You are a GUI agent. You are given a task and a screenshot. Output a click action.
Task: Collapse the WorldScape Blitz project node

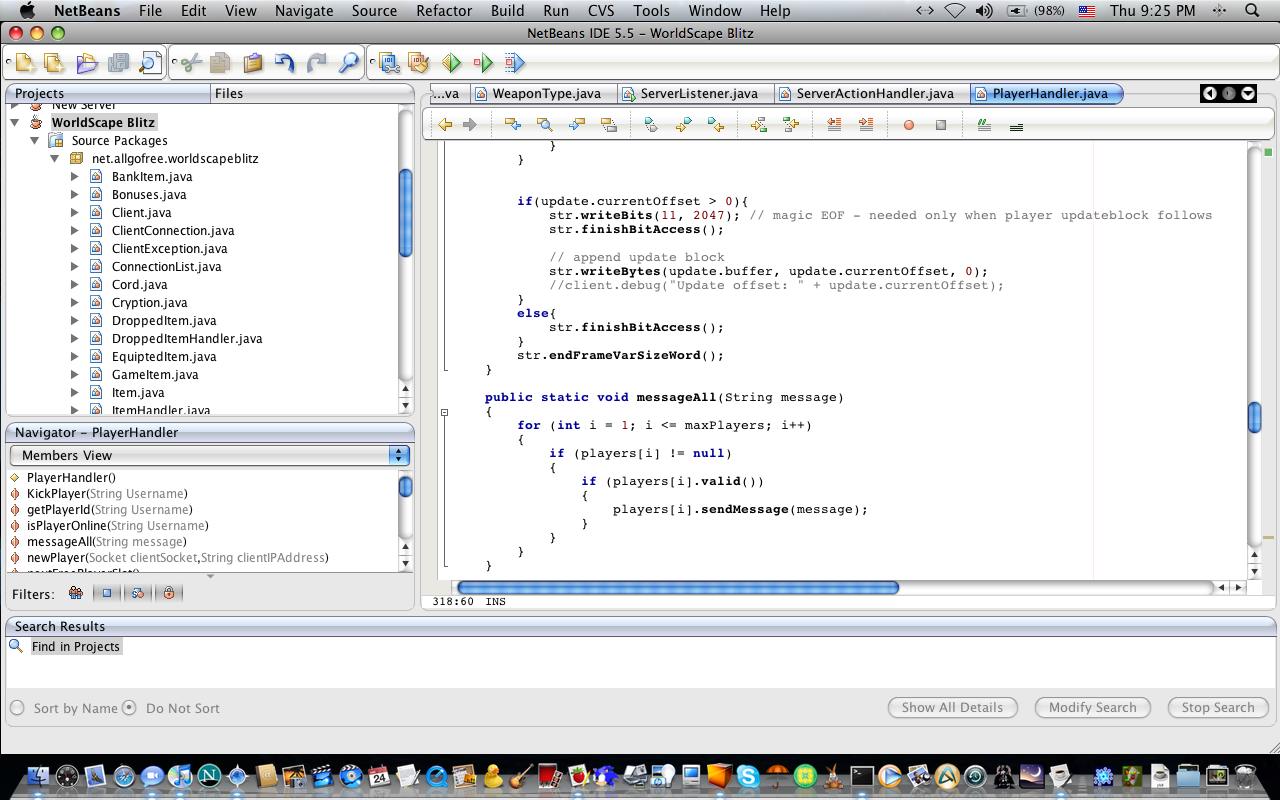(15, 122)
